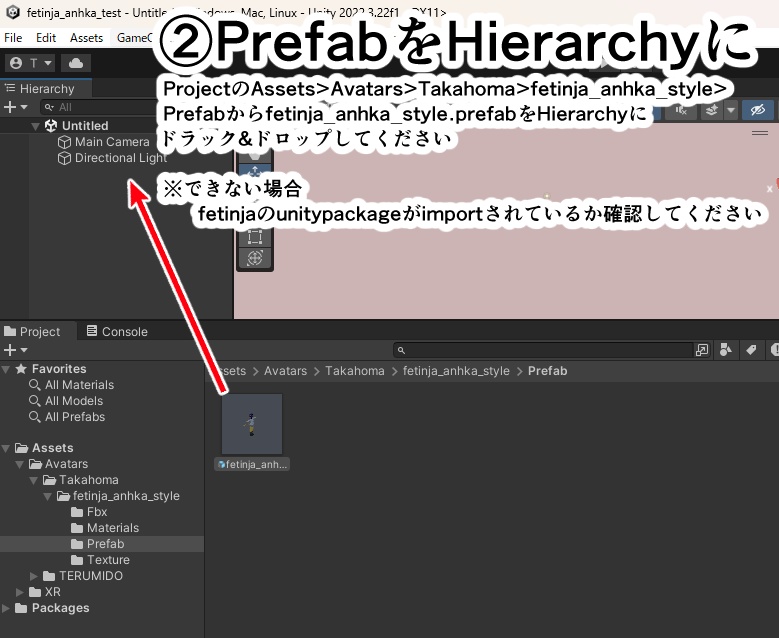Image resolution: width=779 pixels, height=638 pixels.
Task: Open Unity cloud services button
Action: [x=76, y=63]
